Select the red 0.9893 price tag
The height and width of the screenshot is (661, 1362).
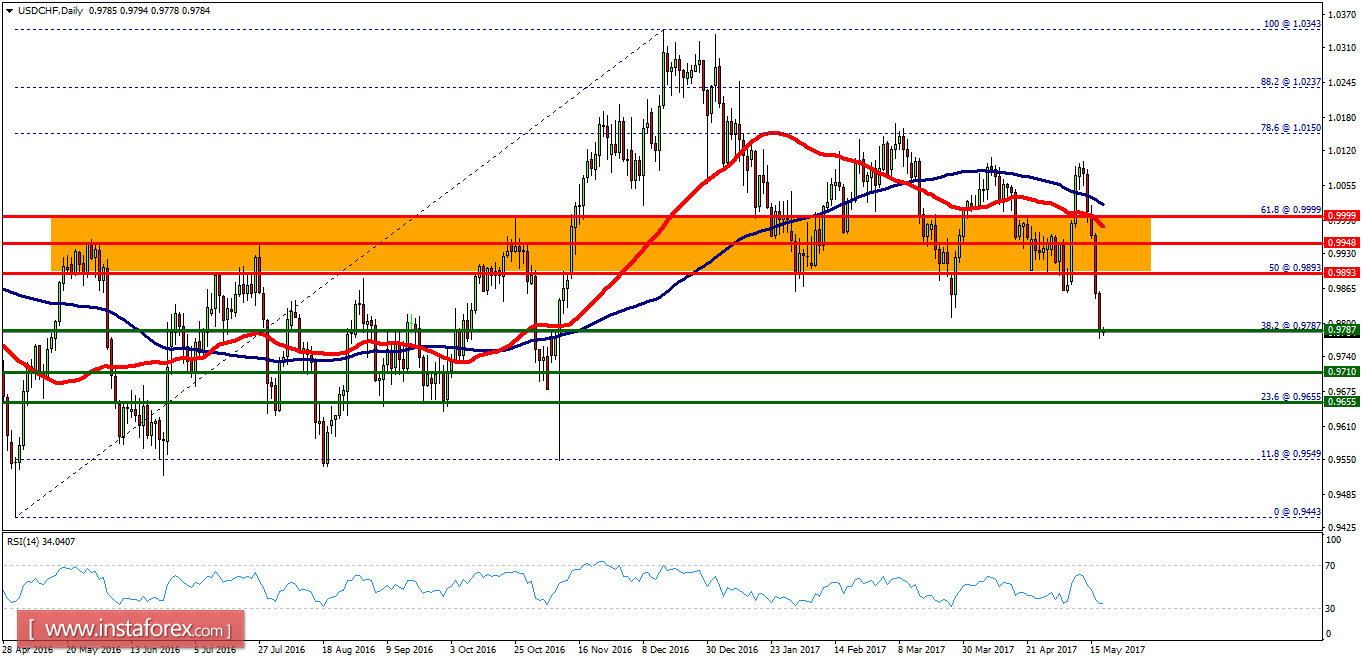coord(1340,273)
